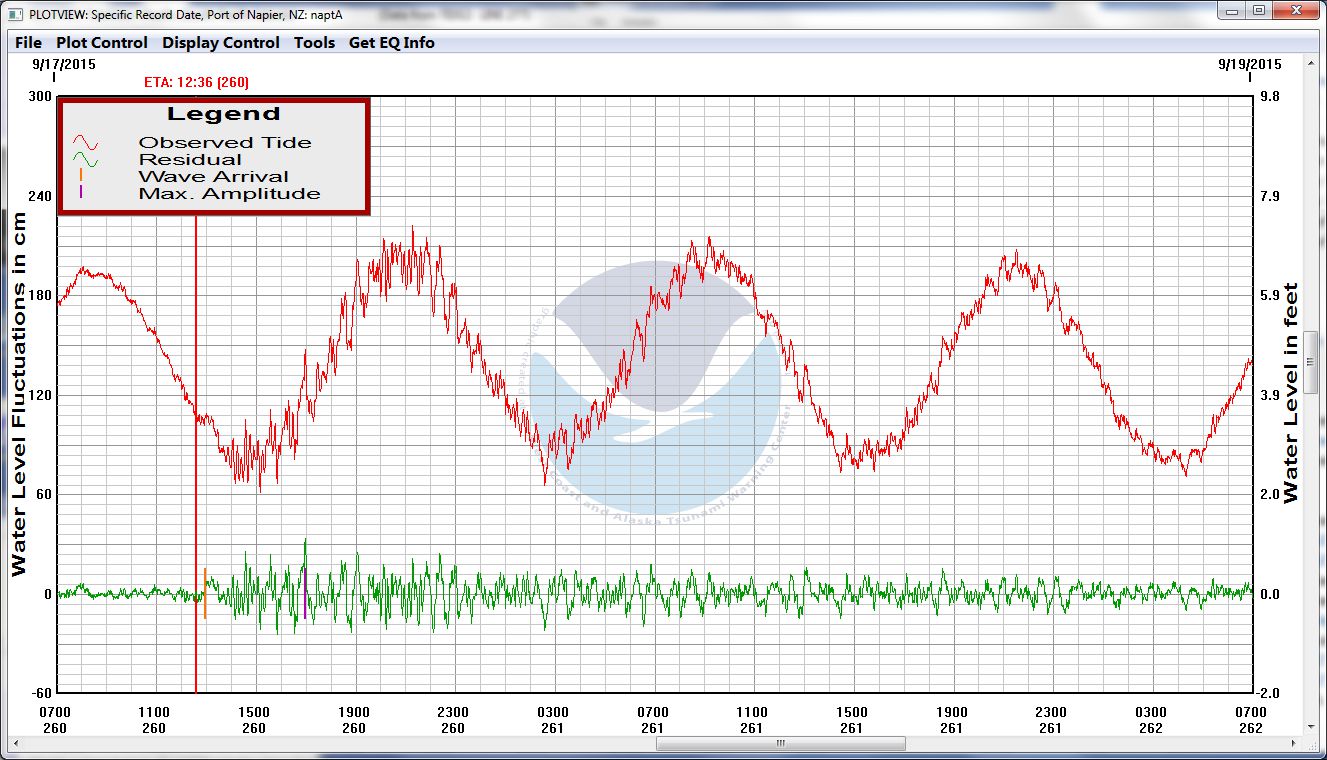Click the PLOTVIEW application icon in title bar
Screen dimensions: 1327x760
(14, 15)
